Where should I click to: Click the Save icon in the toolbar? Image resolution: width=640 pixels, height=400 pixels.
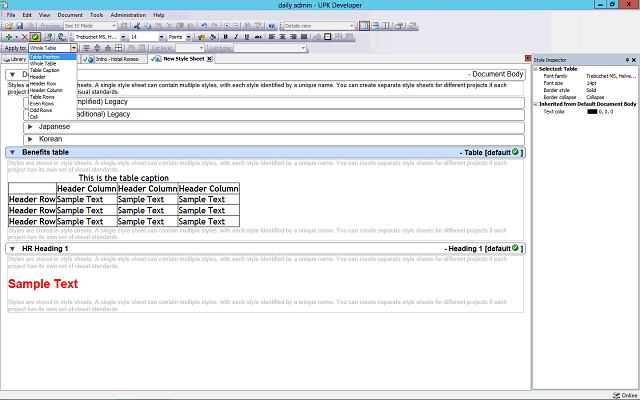[x=19, y=25]
